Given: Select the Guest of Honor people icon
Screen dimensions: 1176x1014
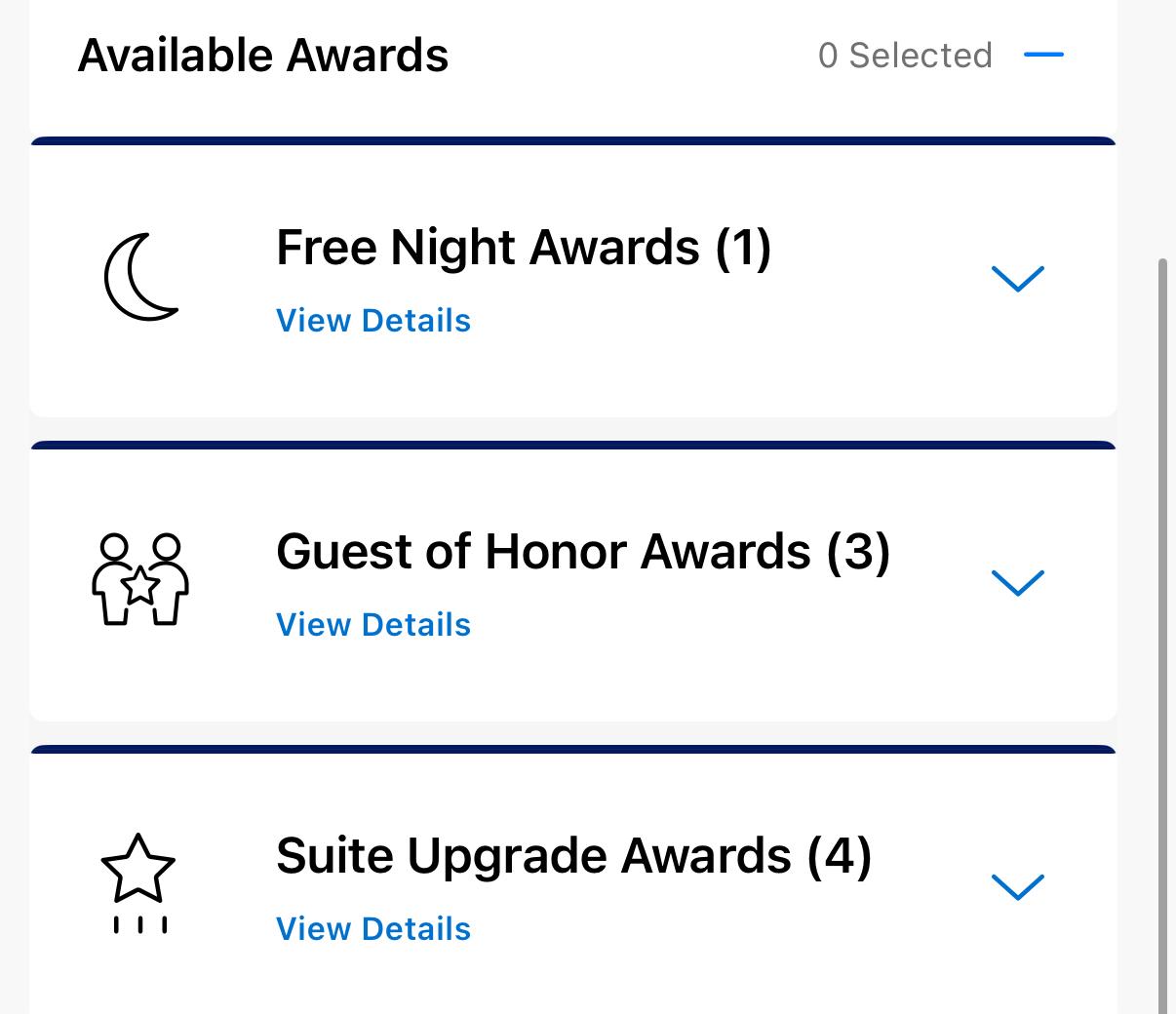Looking at the screenshot, I should (139, 580).
